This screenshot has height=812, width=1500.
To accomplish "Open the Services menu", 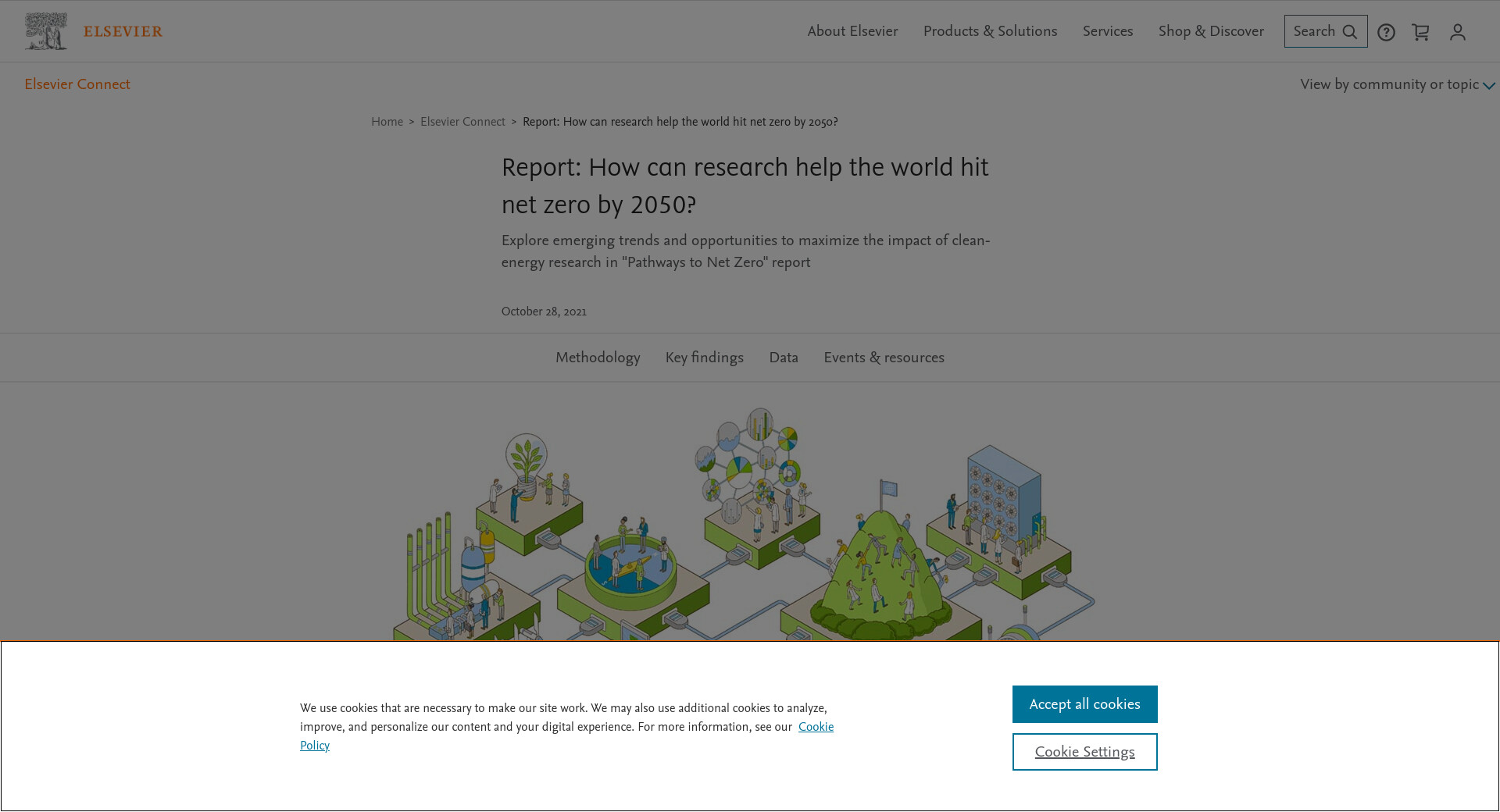I will [1107, 31].
